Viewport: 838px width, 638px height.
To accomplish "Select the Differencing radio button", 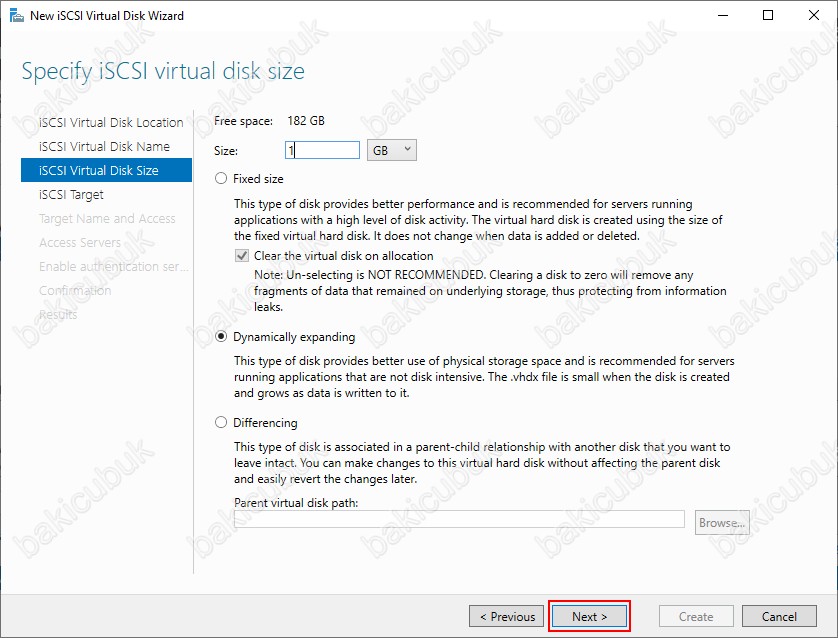I will point(221,423).
